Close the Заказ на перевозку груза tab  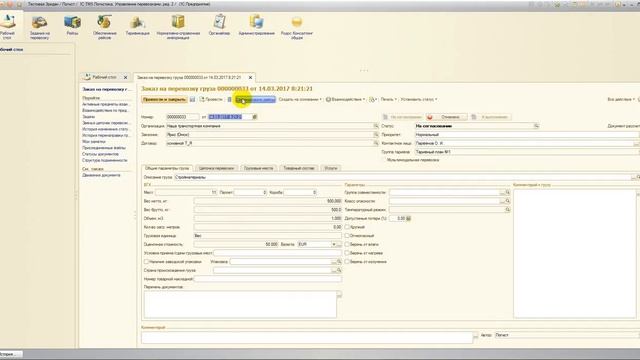pos(250,77)
